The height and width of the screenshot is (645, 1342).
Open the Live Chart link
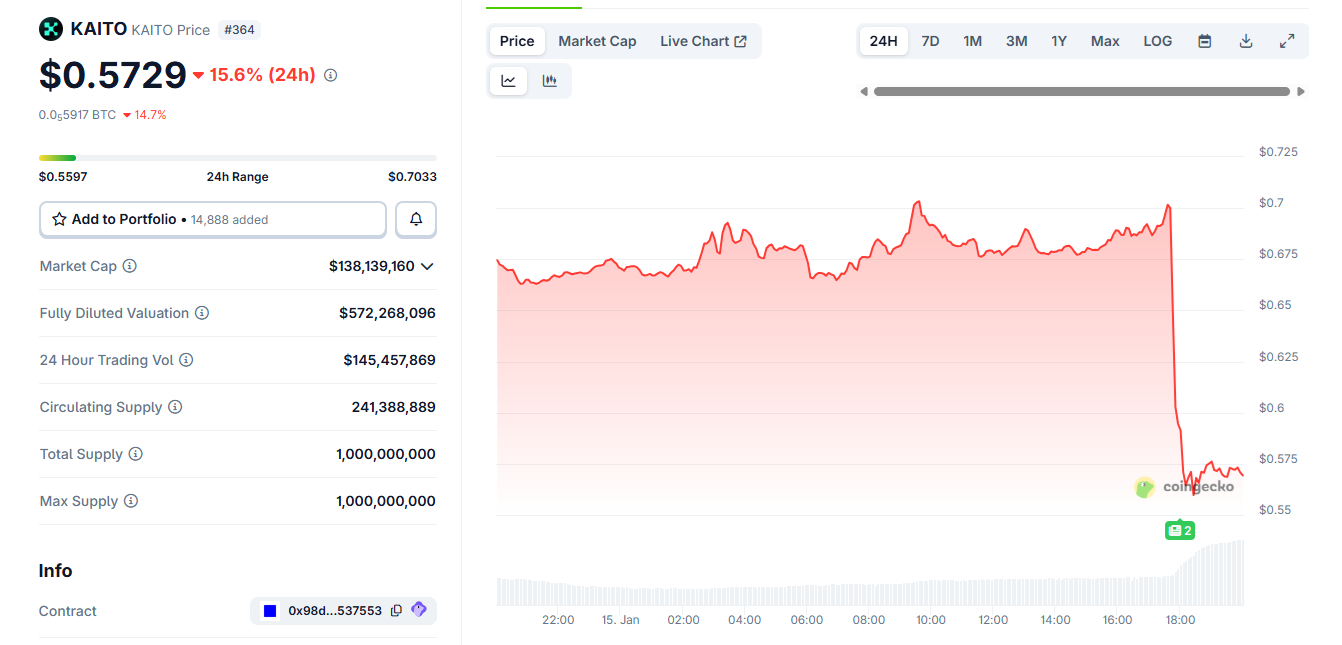pyautogui.click(x=703, y=41)
